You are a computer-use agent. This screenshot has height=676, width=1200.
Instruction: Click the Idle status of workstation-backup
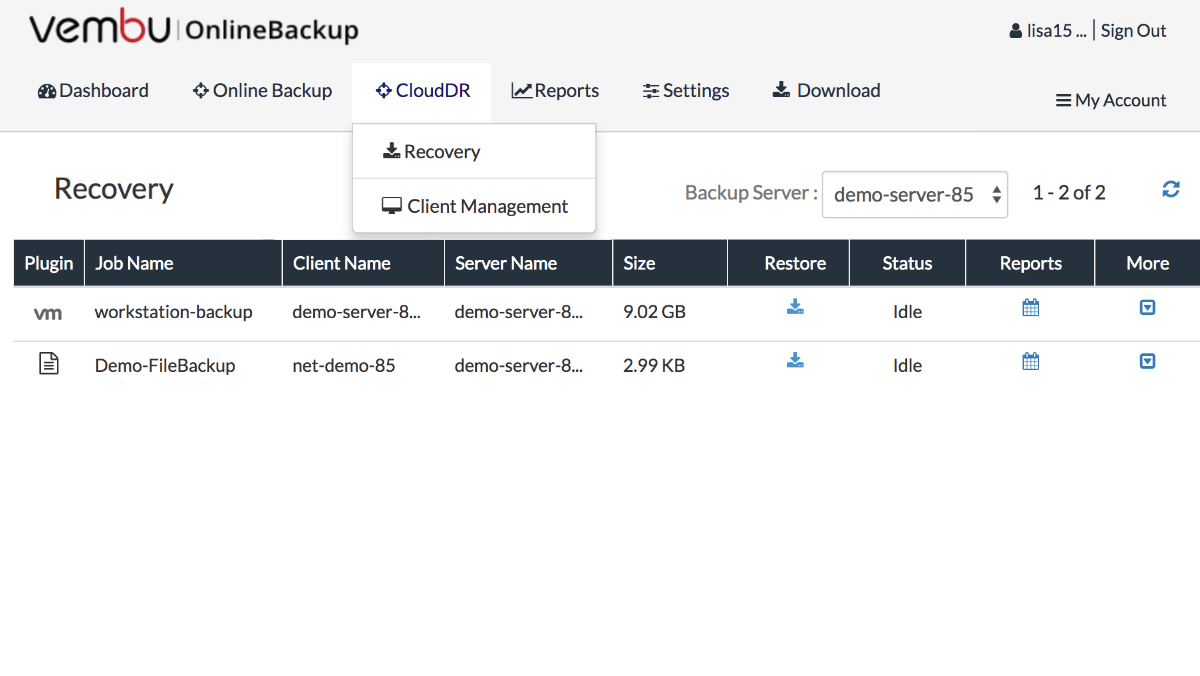pos(907,312)
